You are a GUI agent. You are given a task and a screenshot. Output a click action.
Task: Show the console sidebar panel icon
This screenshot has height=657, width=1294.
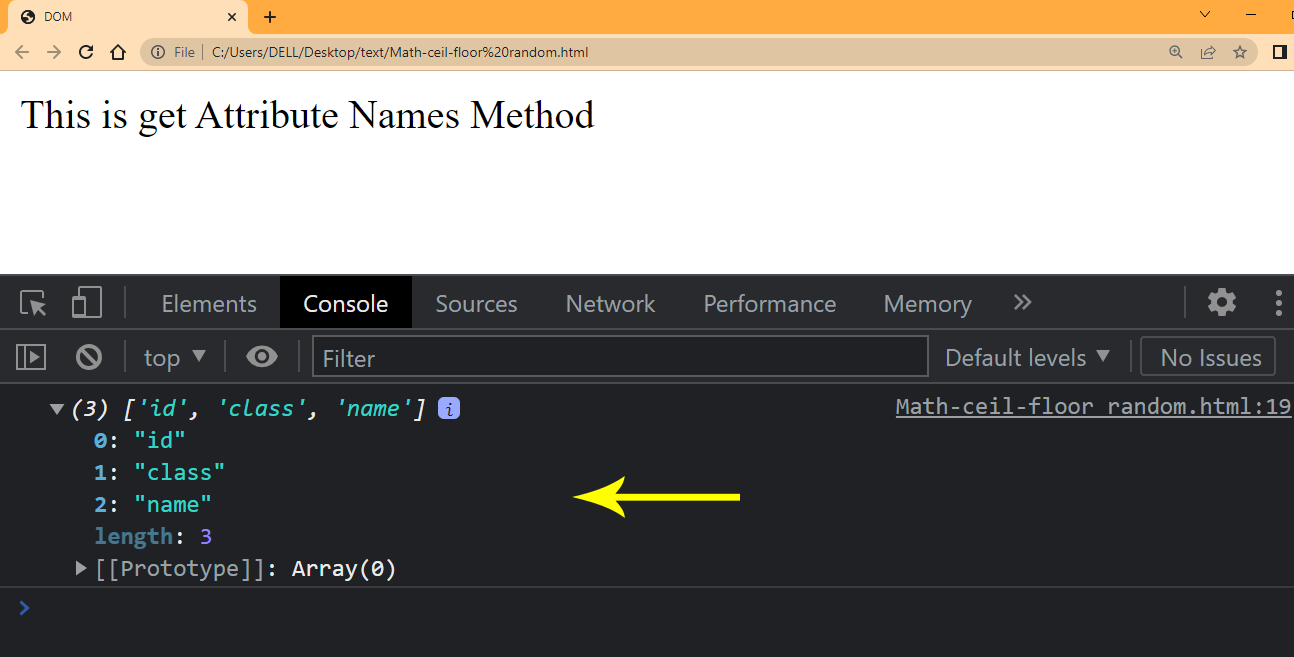pyautogui.click(x=31, y=357)
